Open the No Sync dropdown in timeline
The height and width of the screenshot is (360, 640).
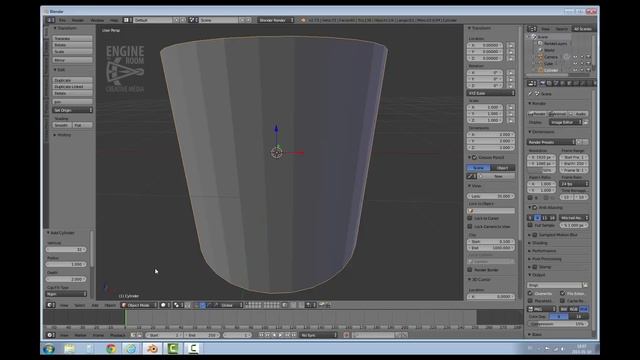[318, 335]
